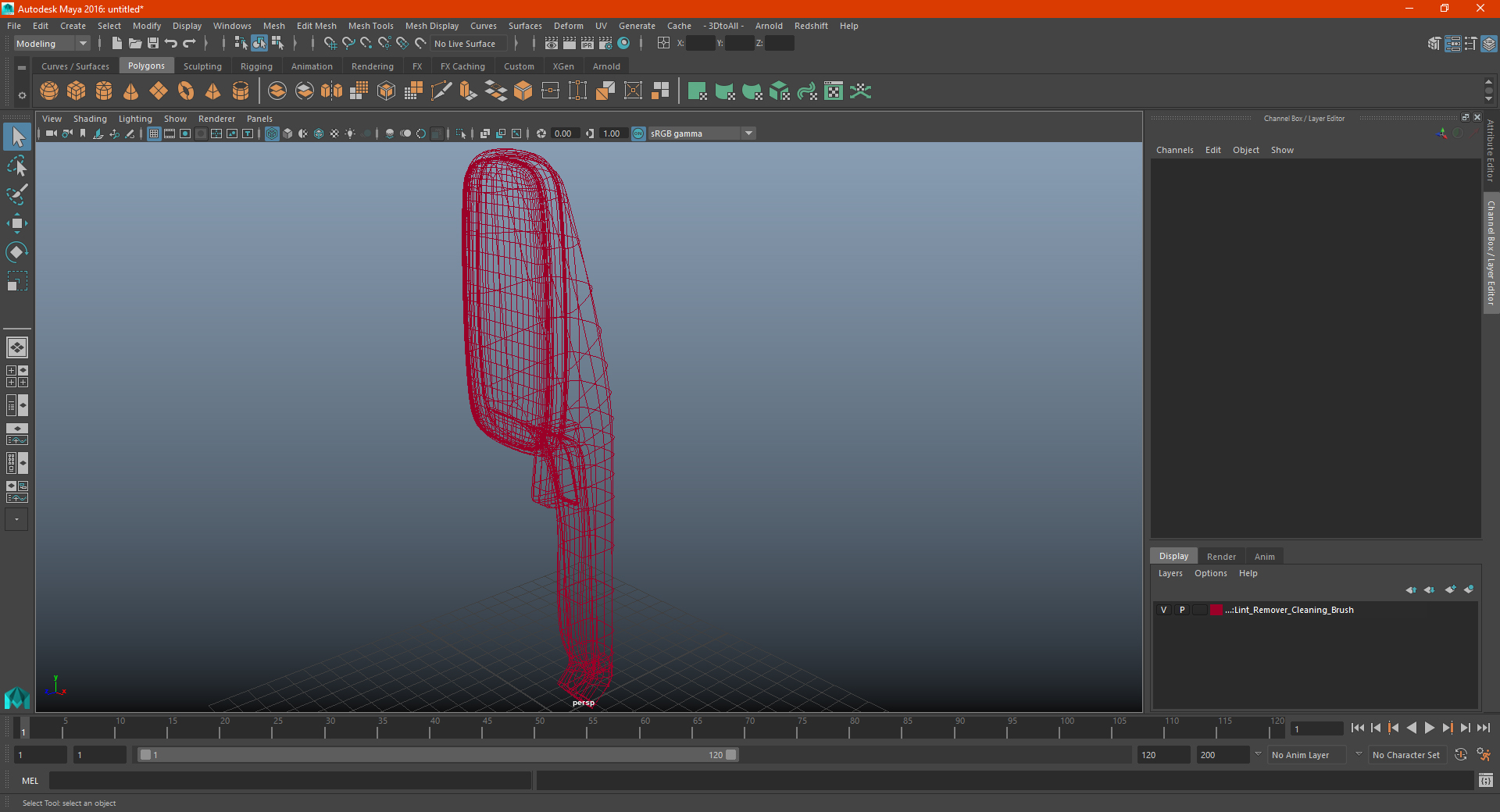Open the No Anim Layer dropdown
The image size is (1500, 812).
click(x=1309, y=755)
